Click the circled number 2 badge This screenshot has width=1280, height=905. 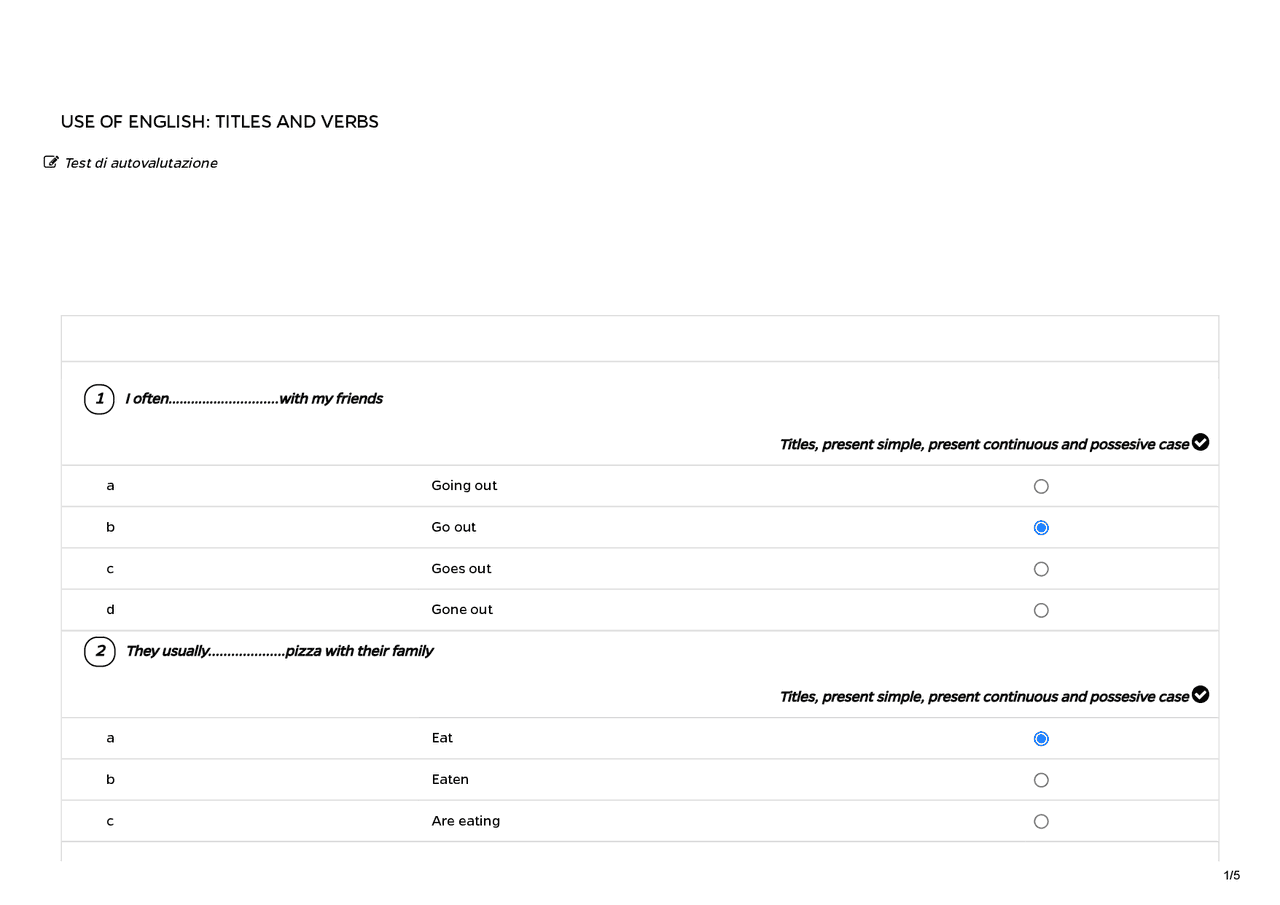point(99,652)
